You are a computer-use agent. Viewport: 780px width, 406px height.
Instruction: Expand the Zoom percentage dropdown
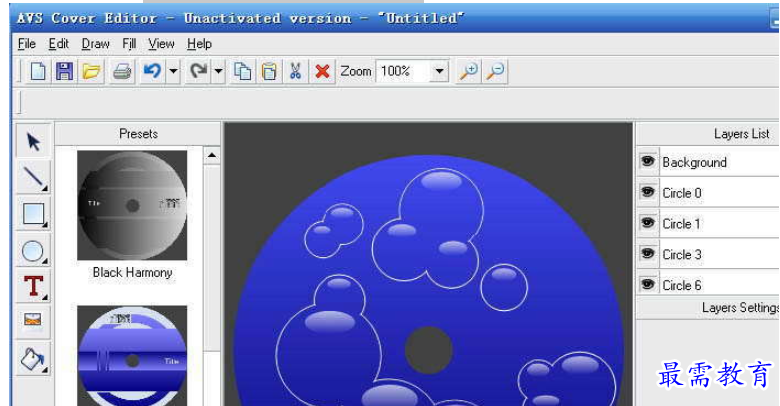coord(439,71)
